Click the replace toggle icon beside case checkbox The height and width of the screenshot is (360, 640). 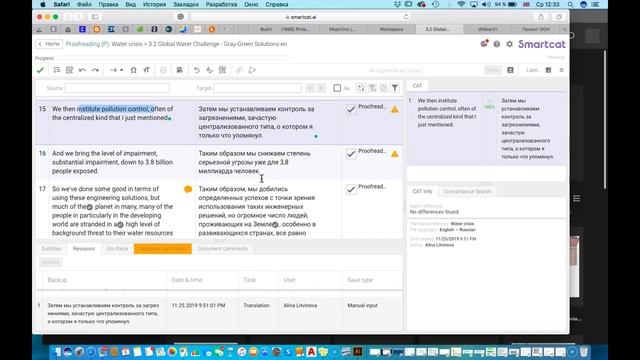(361, 88)
